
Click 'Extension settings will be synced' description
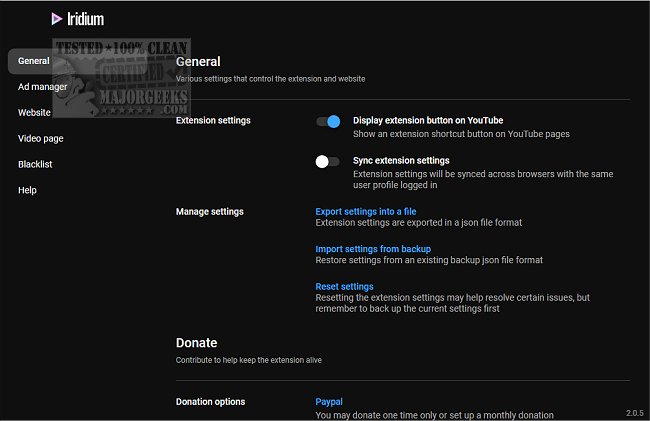pos(483,179)
